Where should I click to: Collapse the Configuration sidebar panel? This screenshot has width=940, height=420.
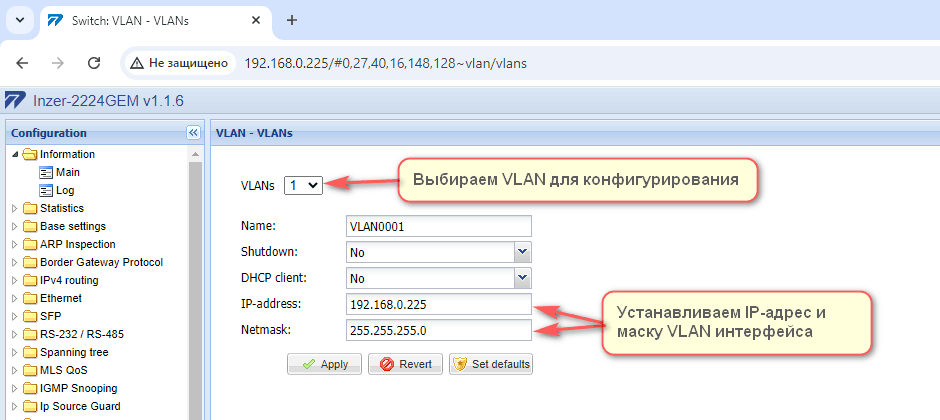(194, 133)
